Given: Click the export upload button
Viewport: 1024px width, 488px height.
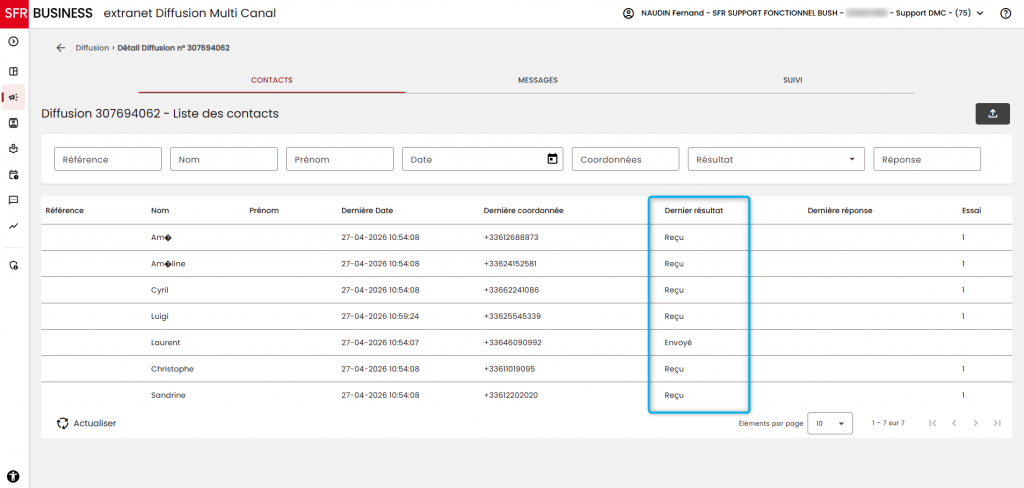Looking at the screenshot, I should tap(993, 114).
